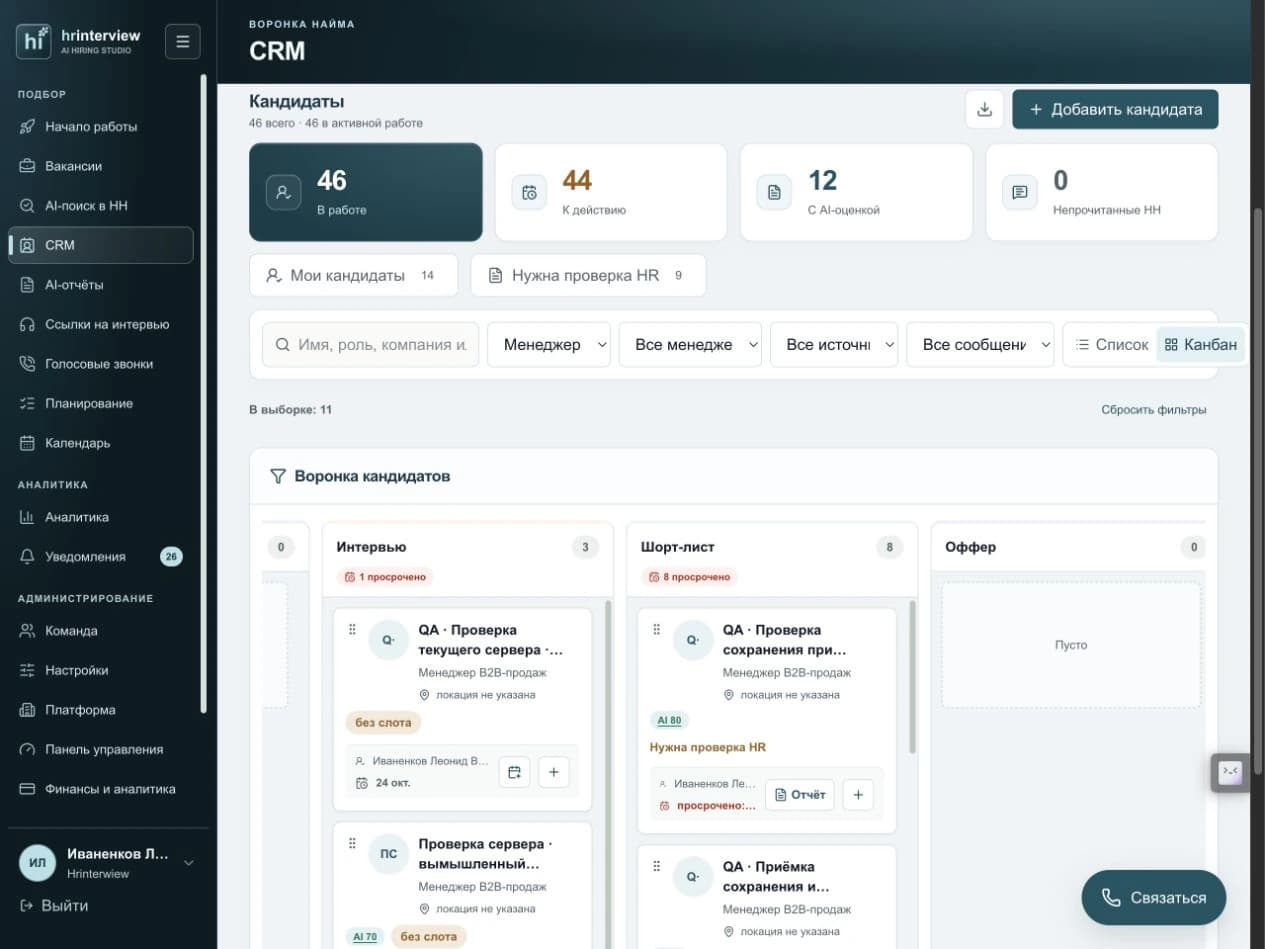The image size is (1265, 949).
Task: Toggle Нужна проверка HR filter chip
Action: coord(588,275)
